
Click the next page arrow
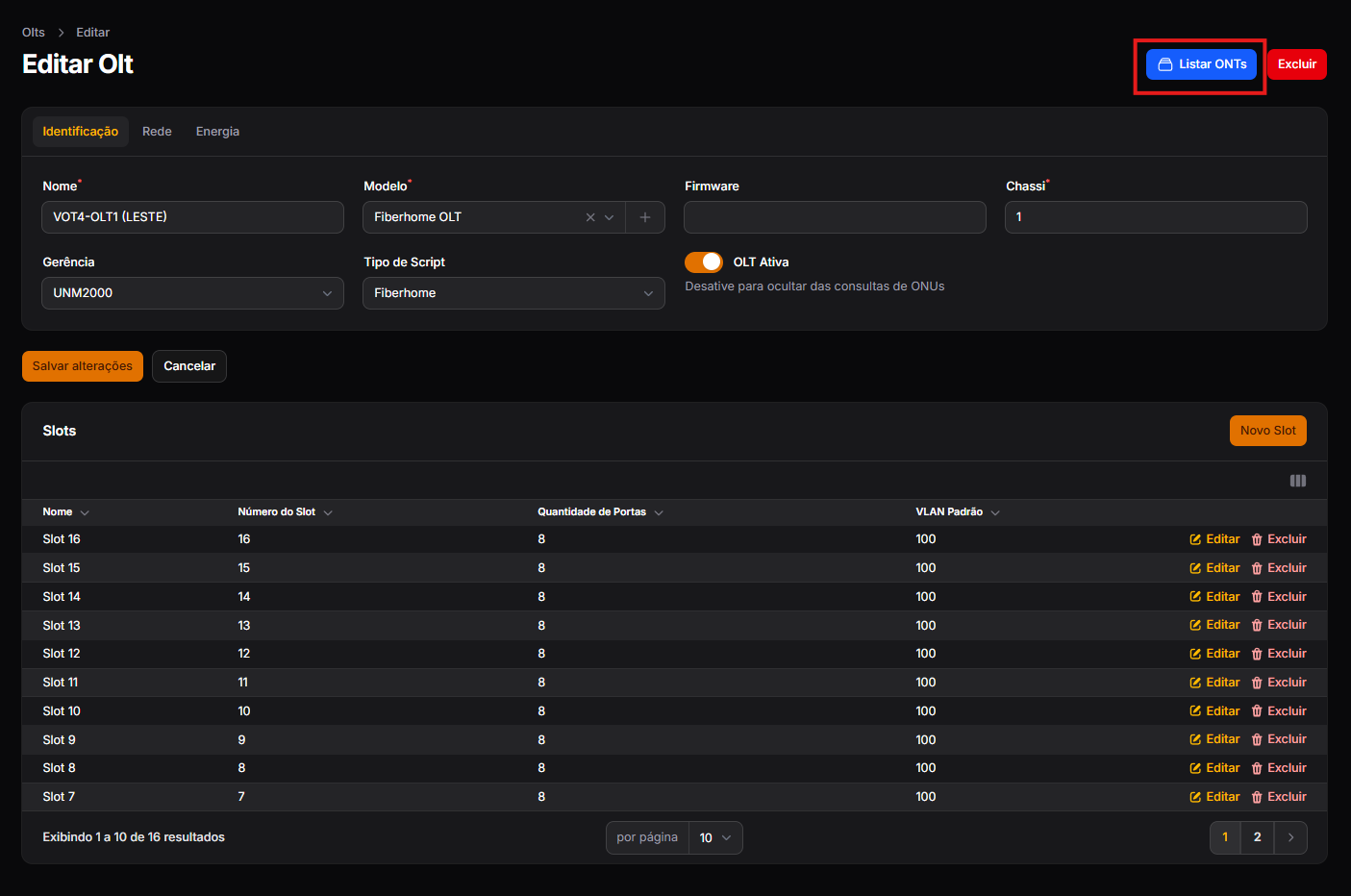click(x=1290, y=837)
